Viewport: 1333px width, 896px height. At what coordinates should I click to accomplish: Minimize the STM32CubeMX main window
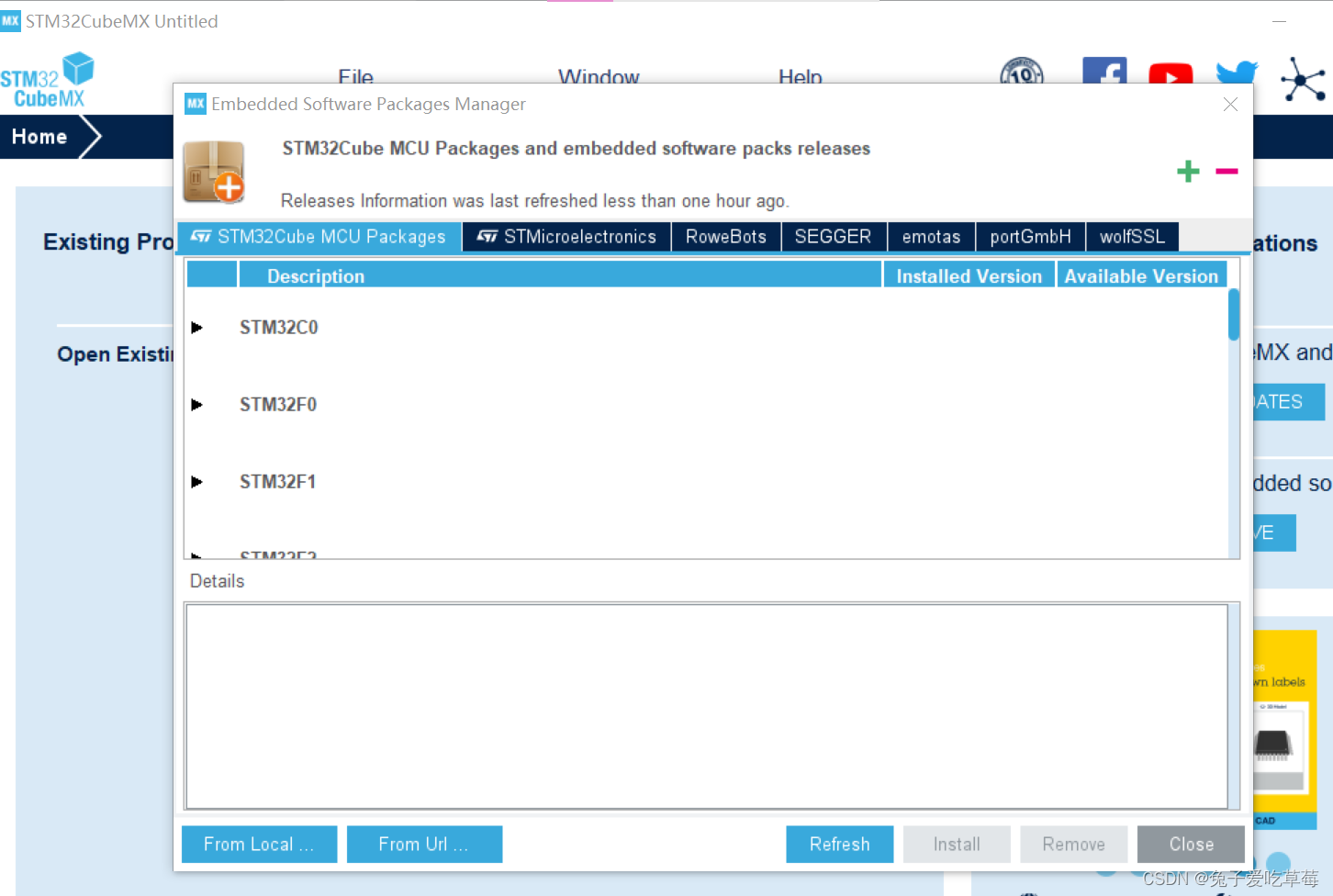pos(1279,21)
